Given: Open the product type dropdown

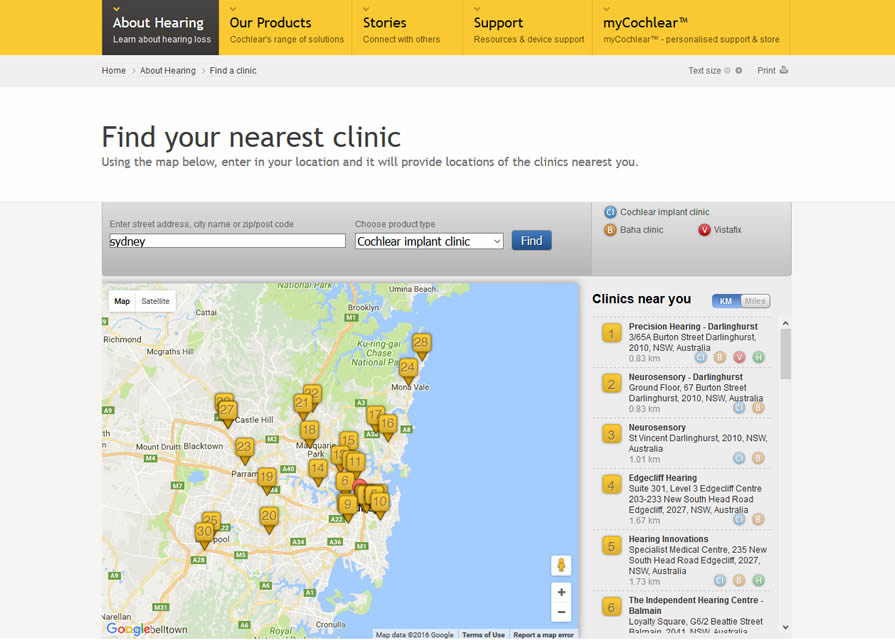Looking at the screenshot, I should 429,241.
